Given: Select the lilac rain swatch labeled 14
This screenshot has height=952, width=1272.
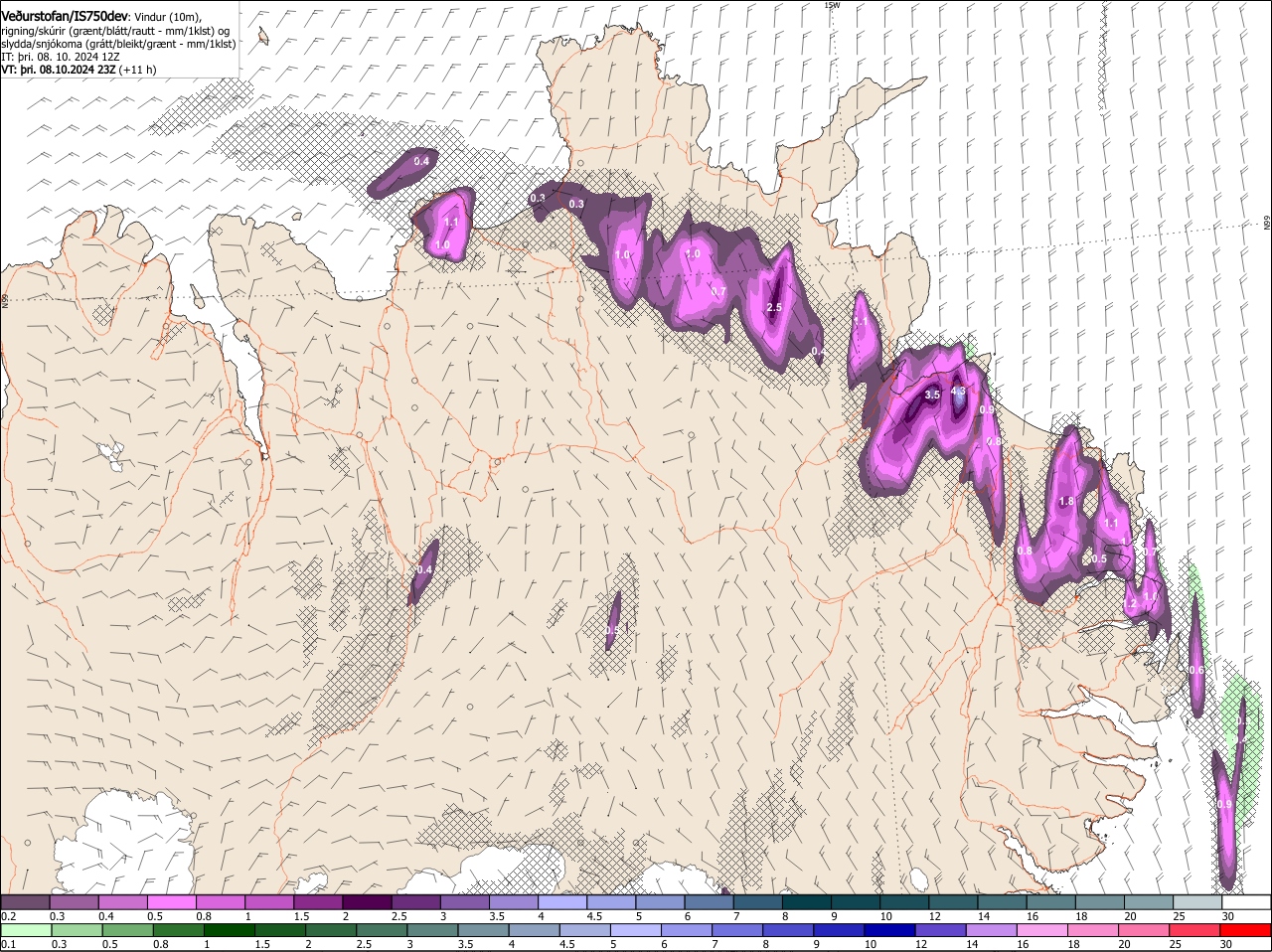Looking at the screenshot, I should click(x=991, y=930).
